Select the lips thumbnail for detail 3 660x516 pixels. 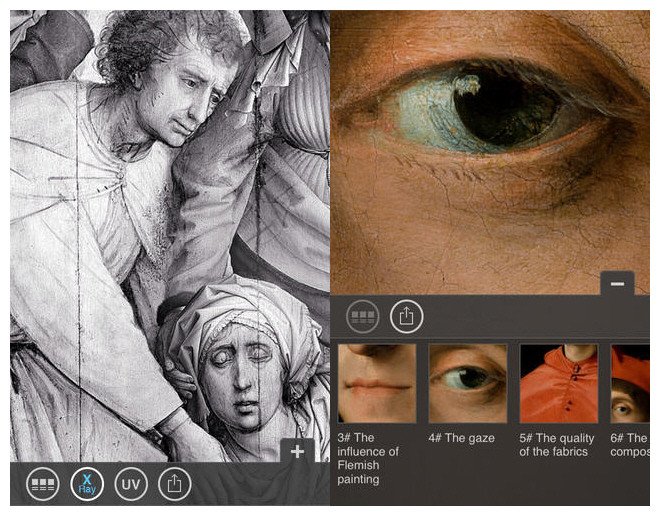pyautogui.click(x=376, y=383)
